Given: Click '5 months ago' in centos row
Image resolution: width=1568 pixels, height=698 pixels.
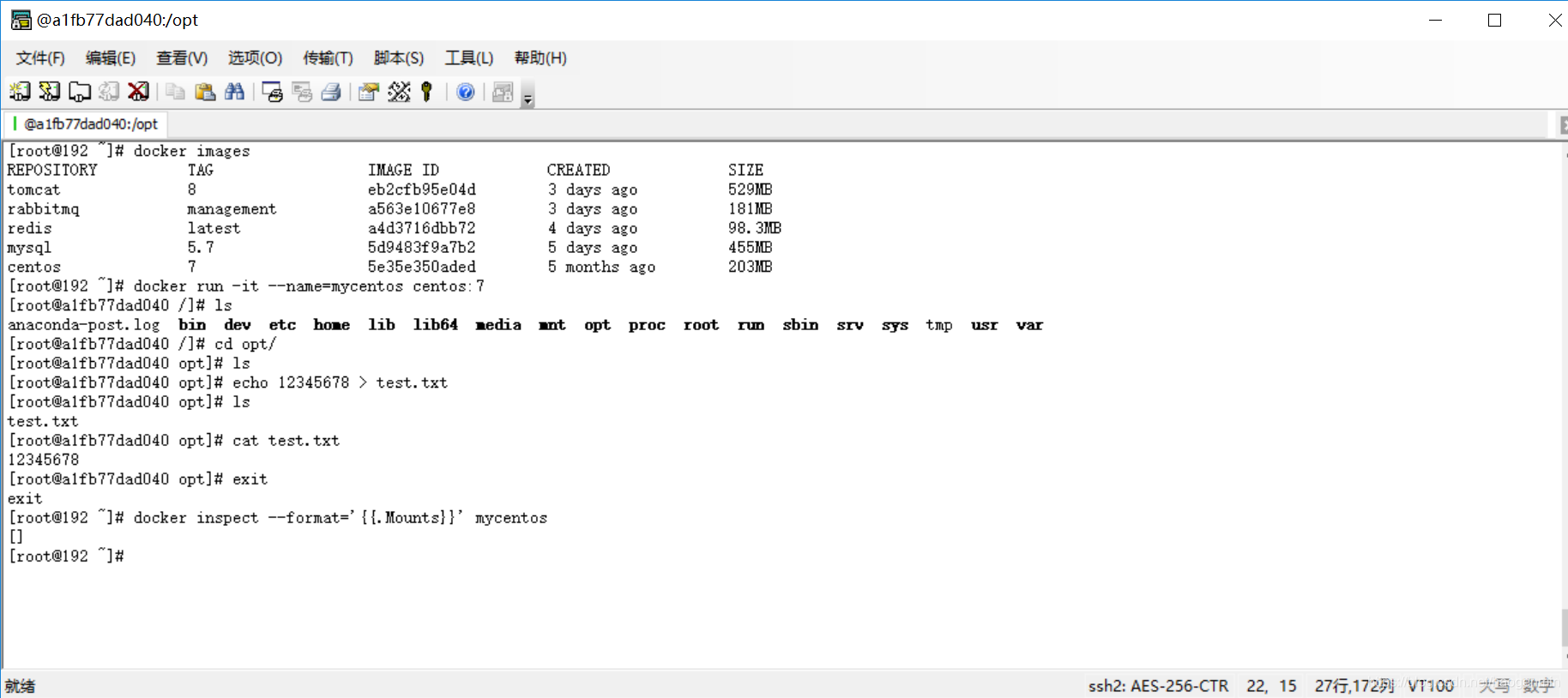Looking at the screenshot, I should coord(601,267).
